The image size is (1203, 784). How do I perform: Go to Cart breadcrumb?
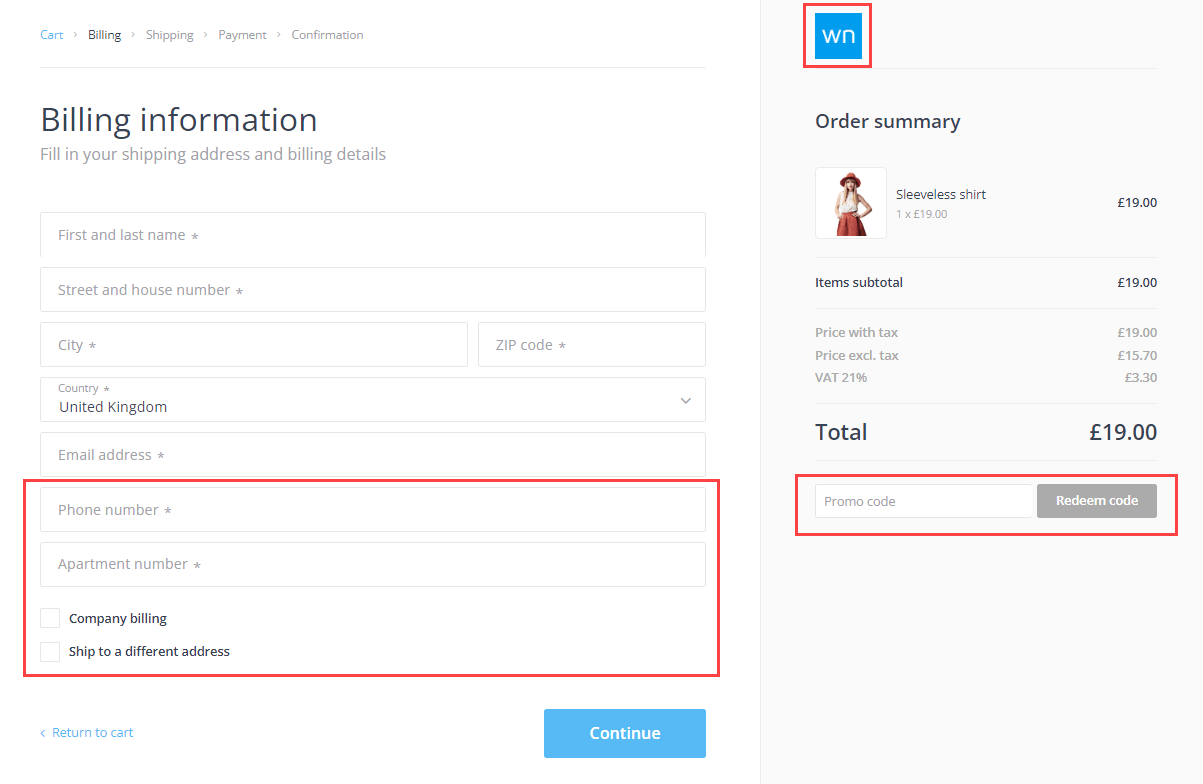point(52,35)
